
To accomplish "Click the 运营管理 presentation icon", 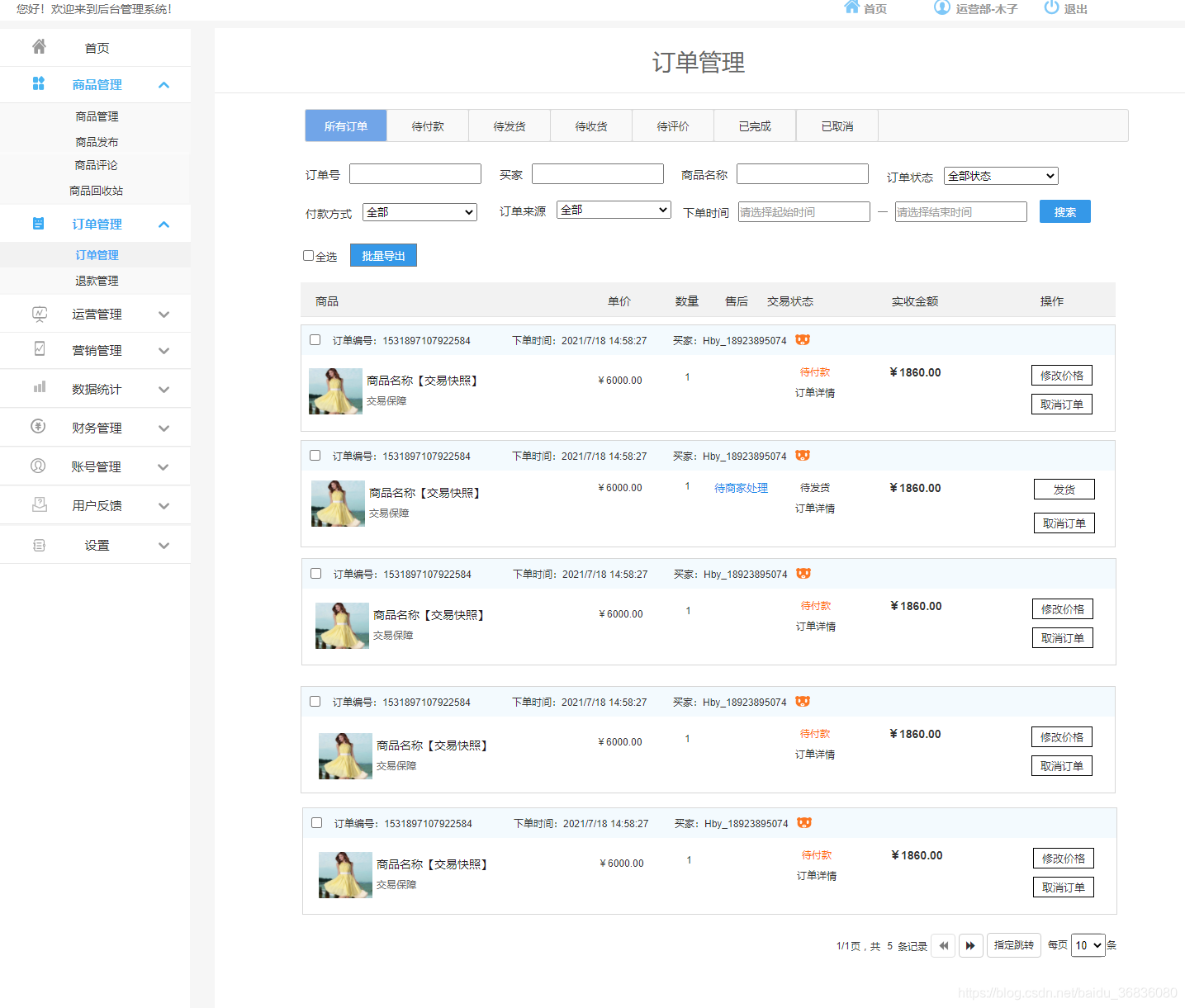I will click(x=39, y=314).
